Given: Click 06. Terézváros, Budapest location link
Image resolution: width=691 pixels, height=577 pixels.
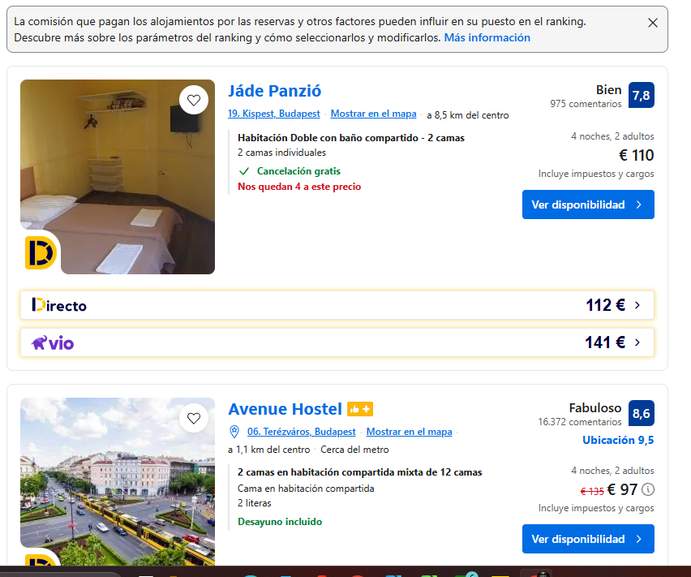Looking at the screenshot, I should [x=301, y=432].
